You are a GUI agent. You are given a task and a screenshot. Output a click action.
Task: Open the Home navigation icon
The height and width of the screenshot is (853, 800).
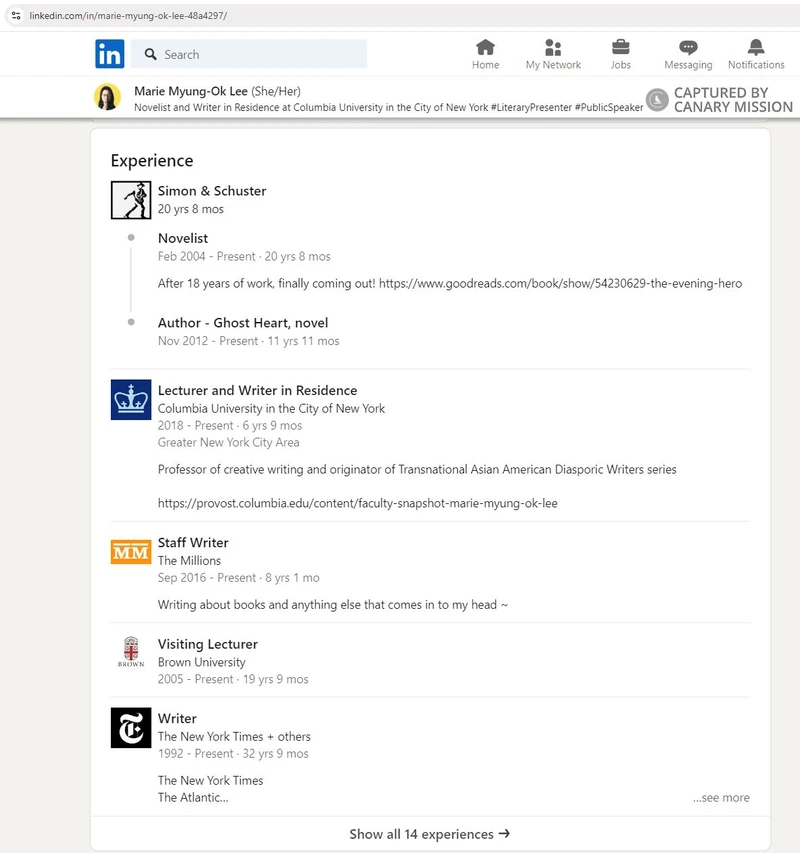(x=485, y=48)
